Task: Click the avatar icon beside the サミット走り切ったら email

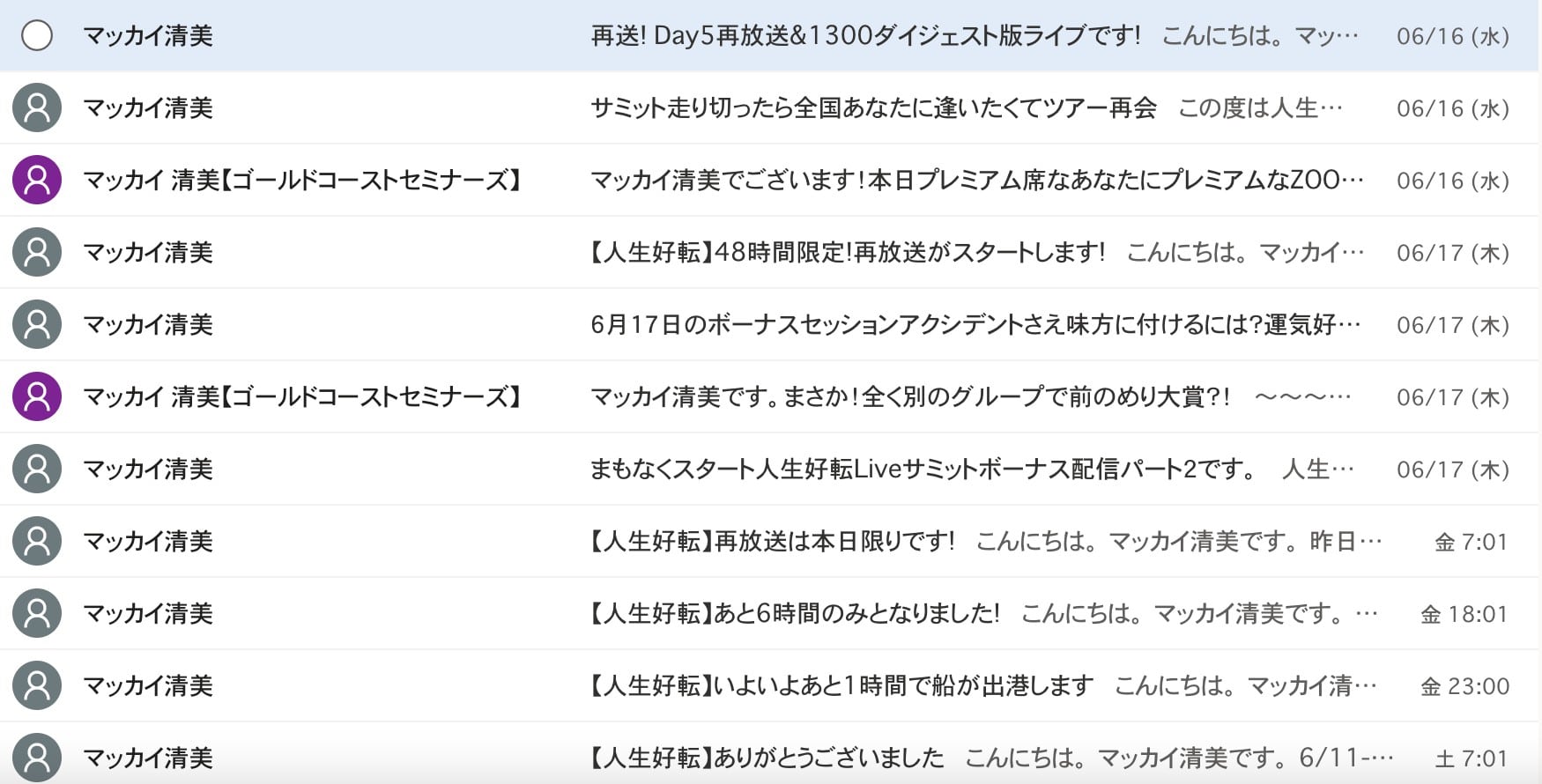Action: click(37, 108)
